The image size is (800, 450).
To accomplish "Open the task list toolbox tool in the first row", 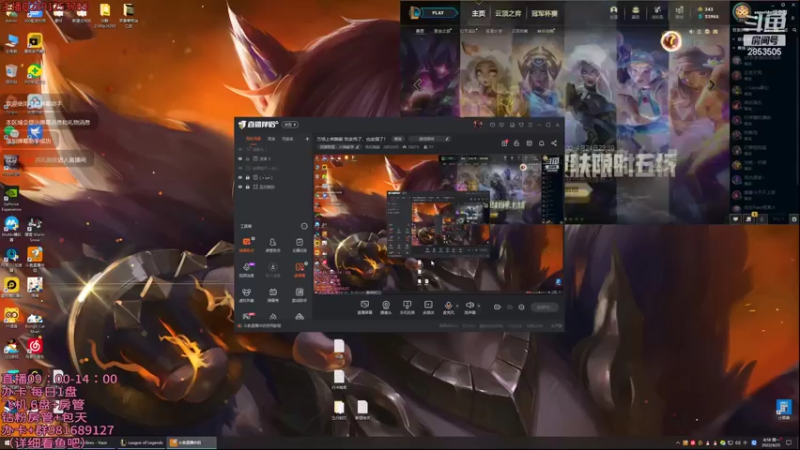I will click(299, 244).
